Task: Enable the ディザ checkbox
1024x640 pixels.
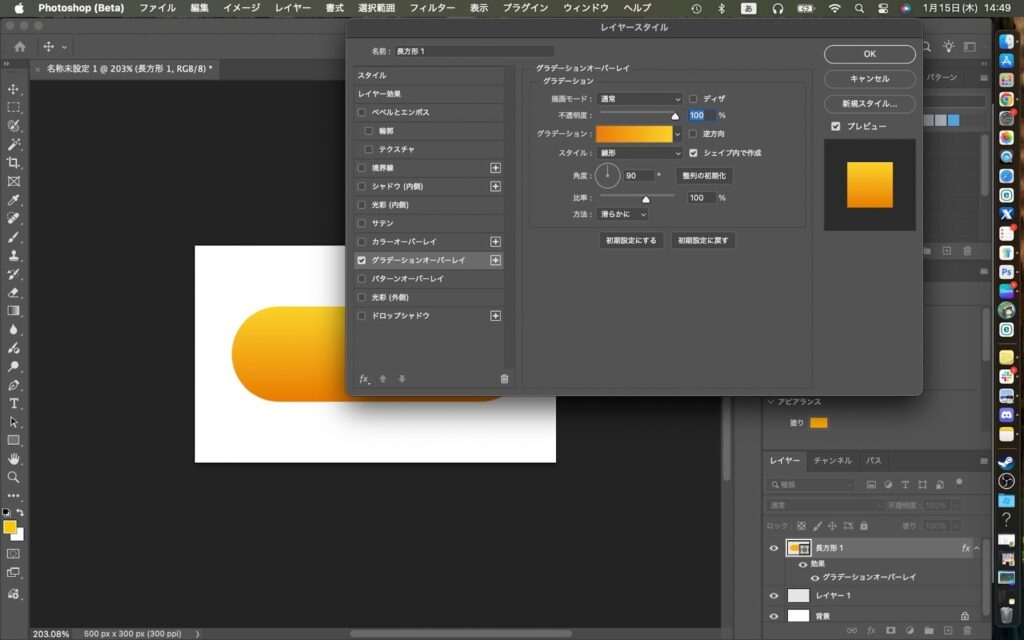Action: [694, 99]
